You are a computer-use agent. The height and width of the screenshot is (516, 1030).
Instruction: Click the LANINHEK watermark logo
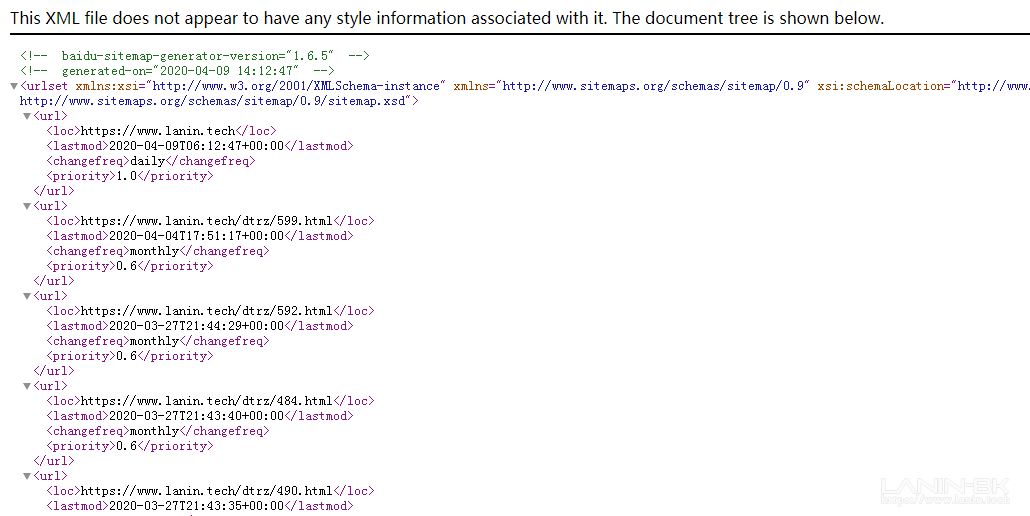pos(947,490)
